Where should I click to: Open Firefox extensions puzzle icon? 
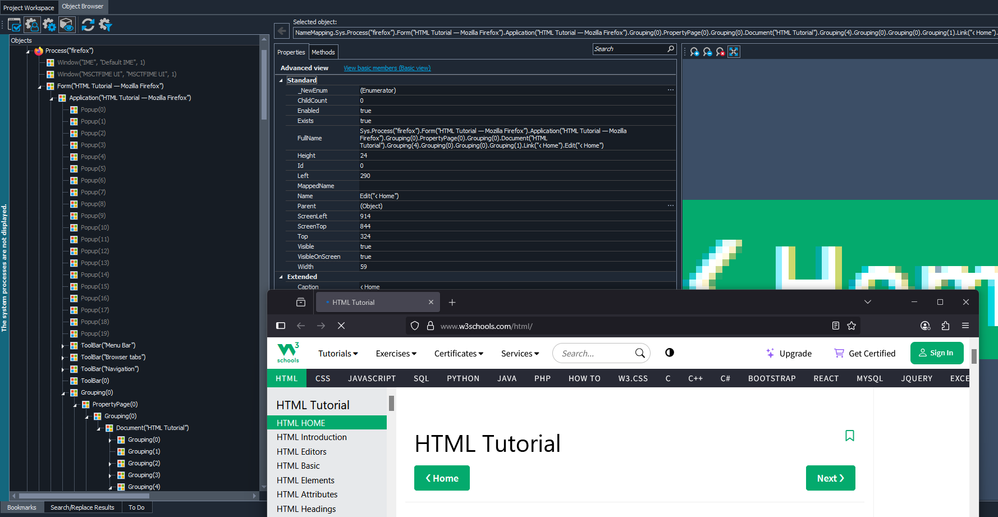pos(945,325)
